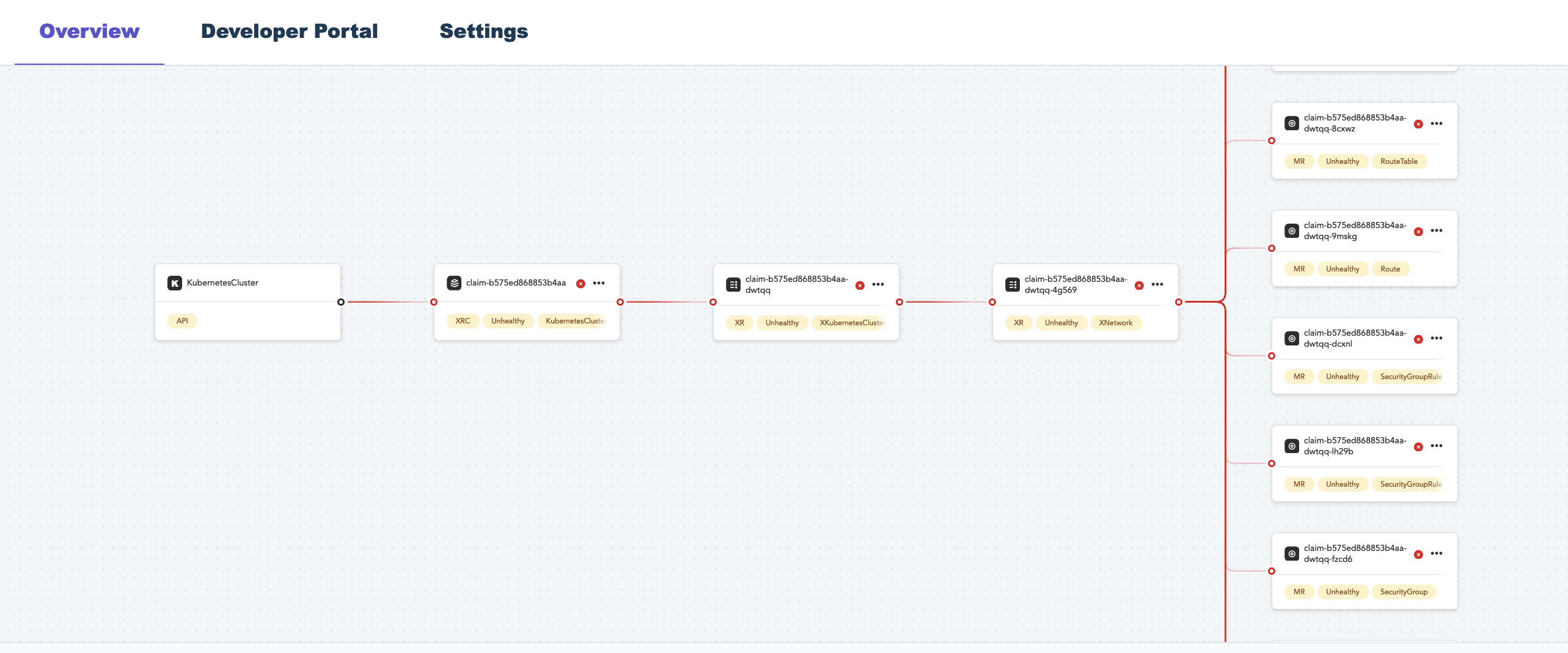
Task: Open ellipsis menu on dwtqq-lh29b node
Action: tap(1437, 446)
